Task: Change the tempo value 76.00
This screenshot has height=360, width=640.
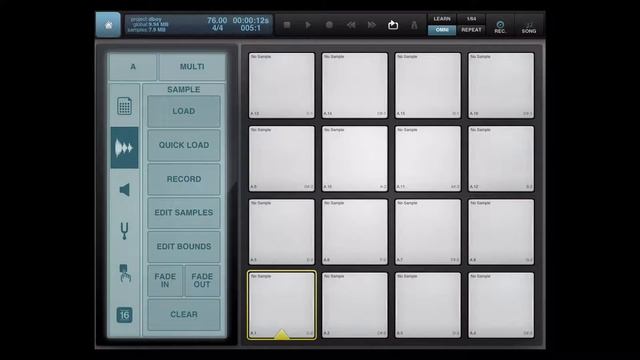Action: coord(217,20)
